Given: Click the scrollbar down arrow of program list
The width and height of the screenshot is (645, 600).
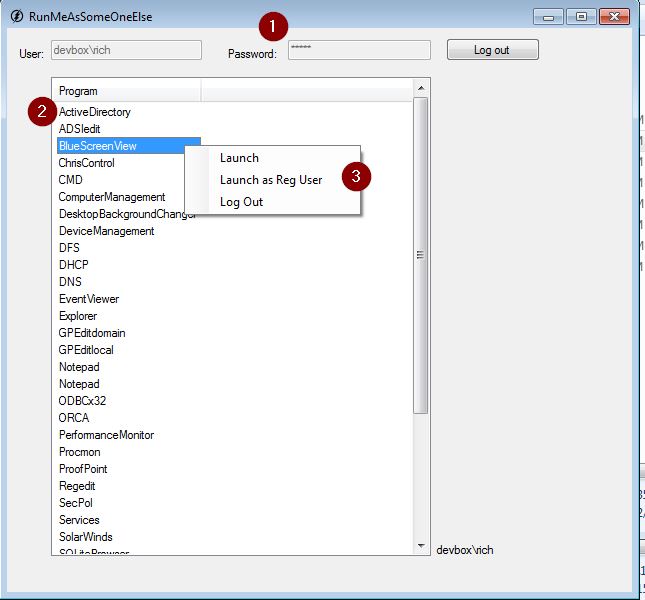Looking at the screenshot, I should (x=421, y=546).
